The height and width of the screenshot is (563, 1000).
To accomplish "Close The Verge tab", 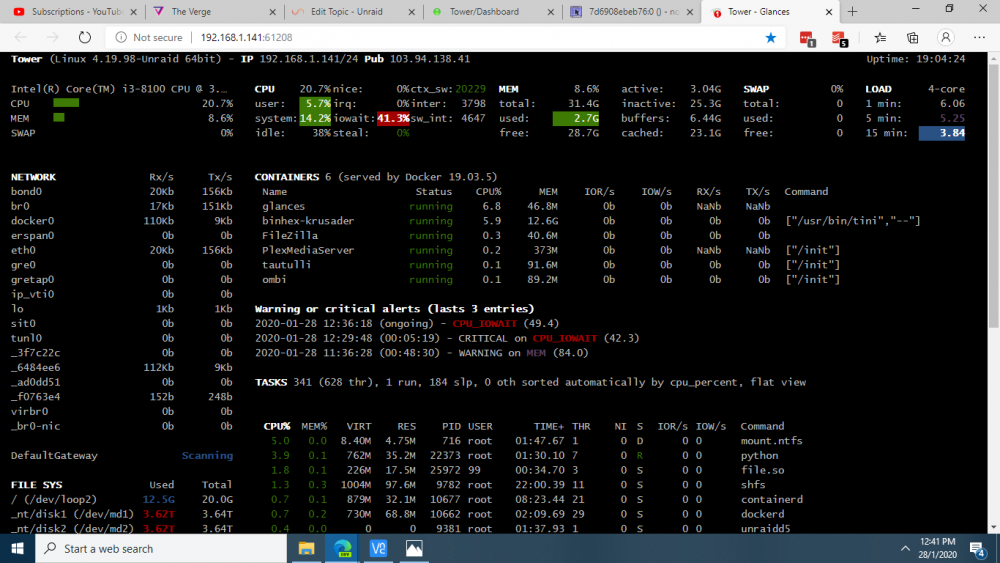I will coord(272,12).
